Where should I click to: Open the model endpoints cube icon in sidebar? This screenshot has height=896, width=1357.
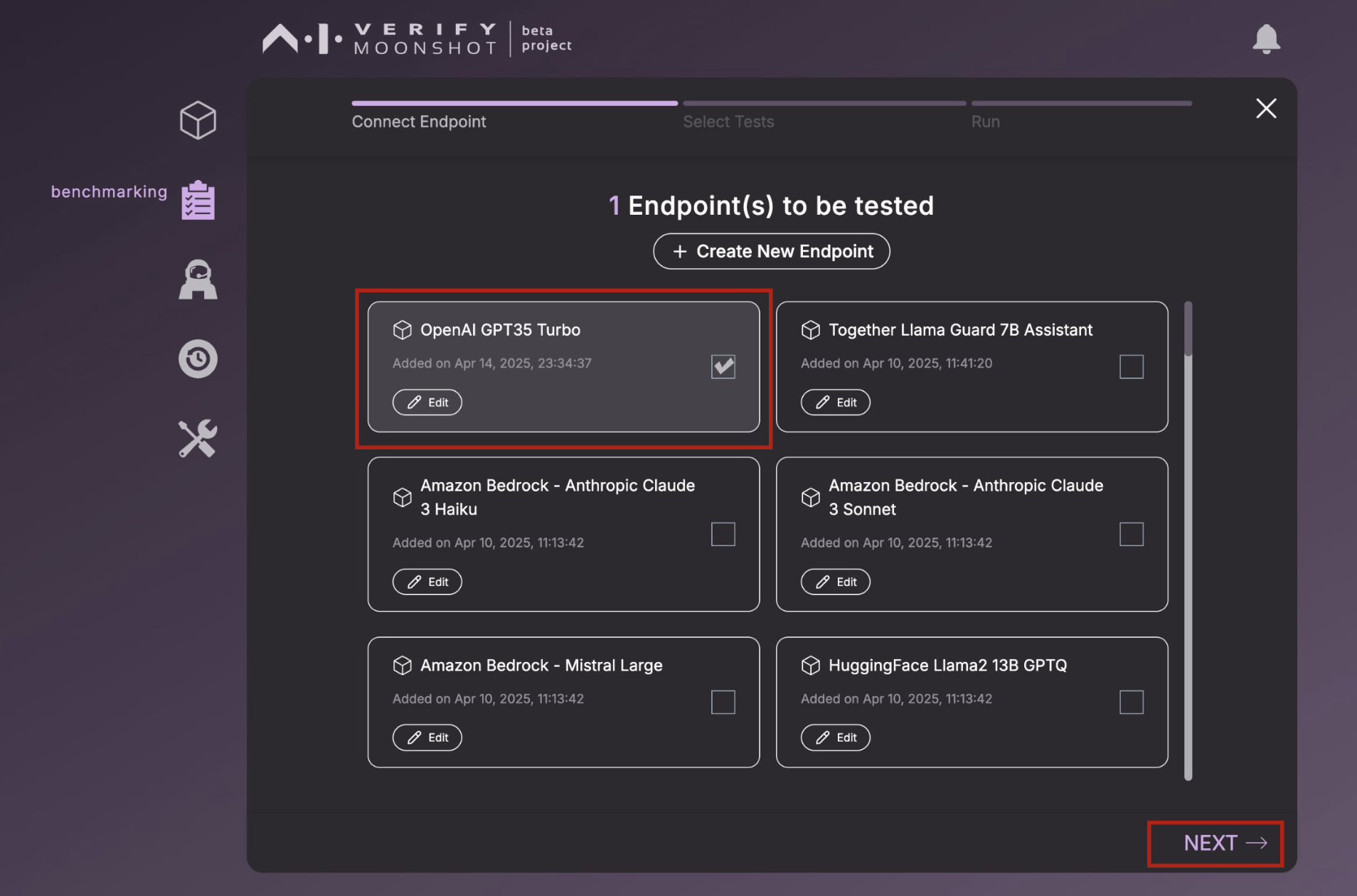point(198,119)
